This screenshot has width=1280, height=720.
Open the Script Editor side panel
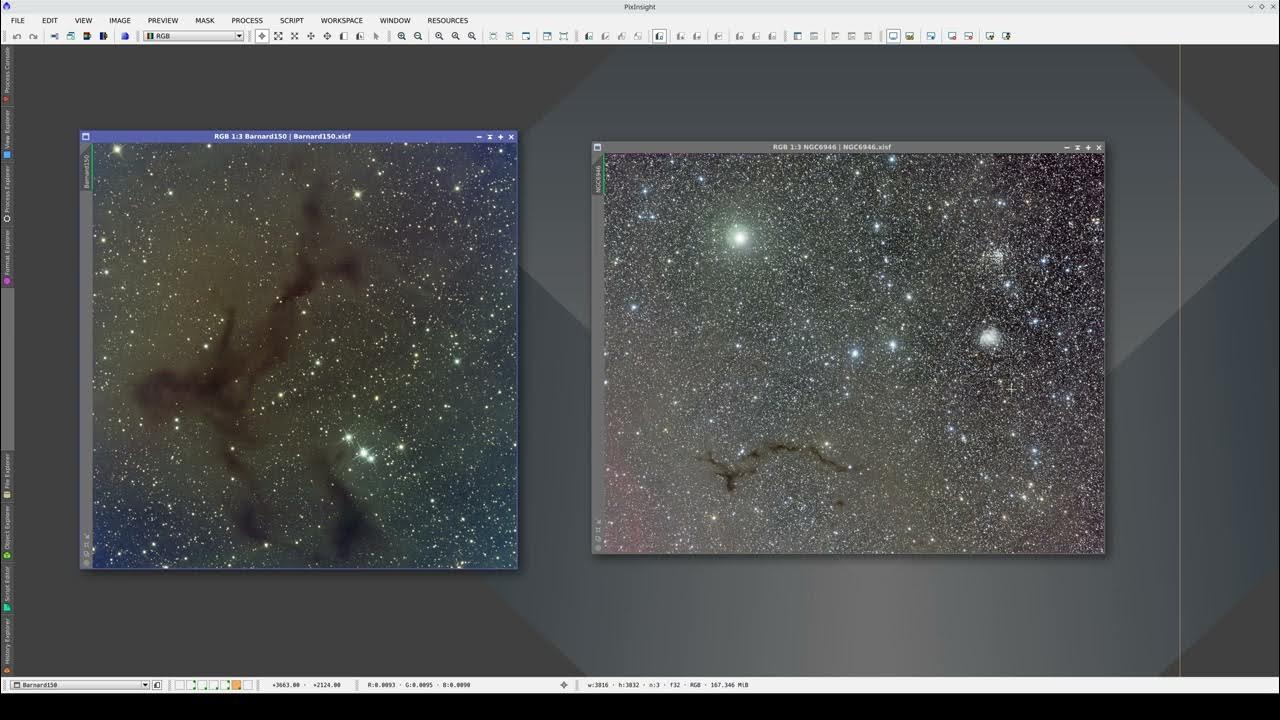click(x=7, y=587)
